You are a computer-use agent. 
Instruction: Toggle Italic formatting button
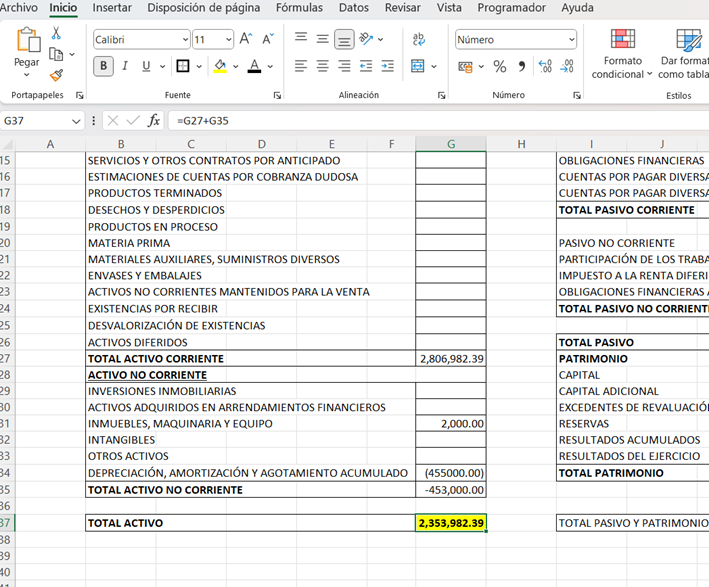click(x=125, y=66)
